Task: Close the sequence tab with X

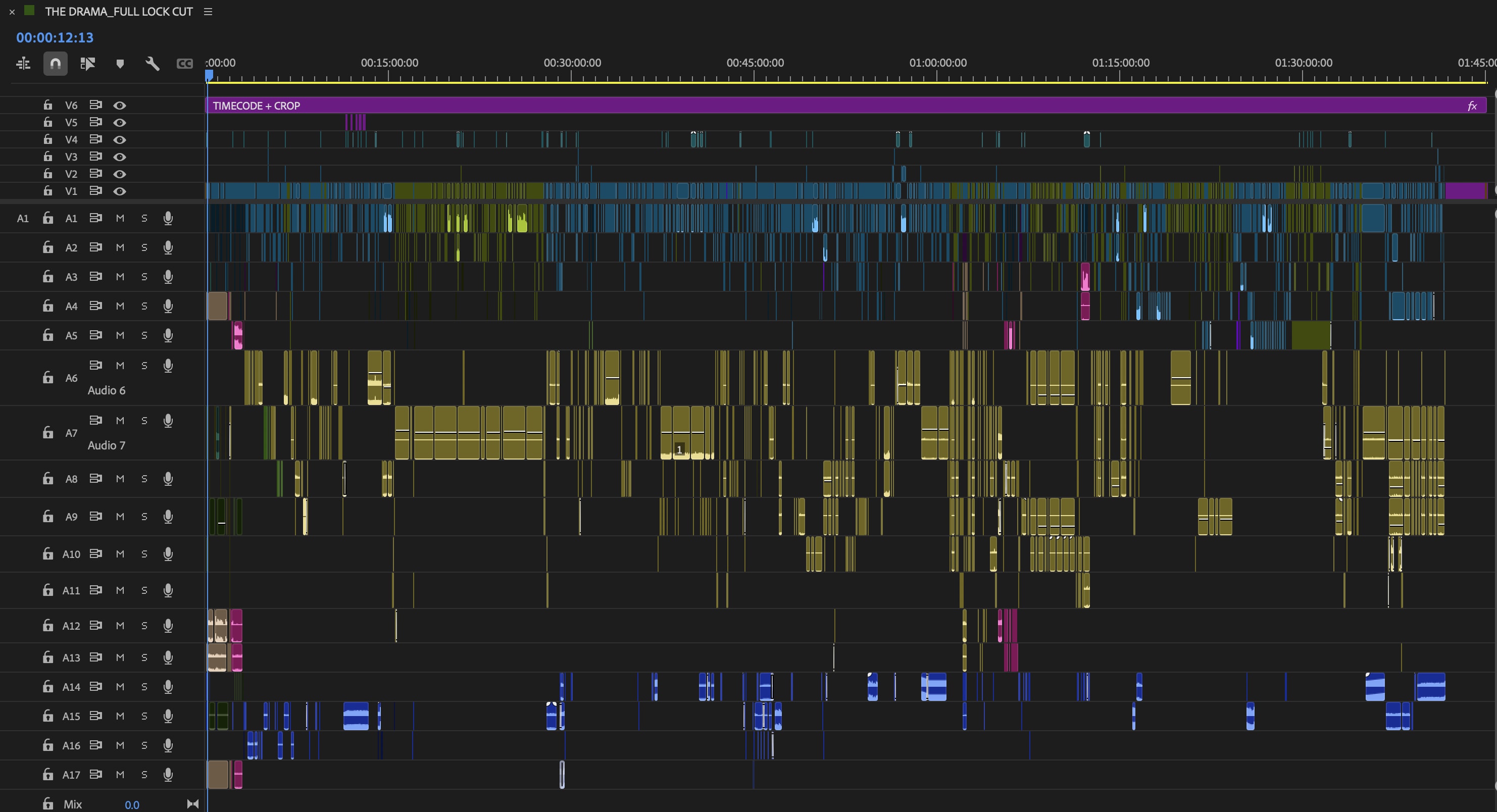Action: 12,12
